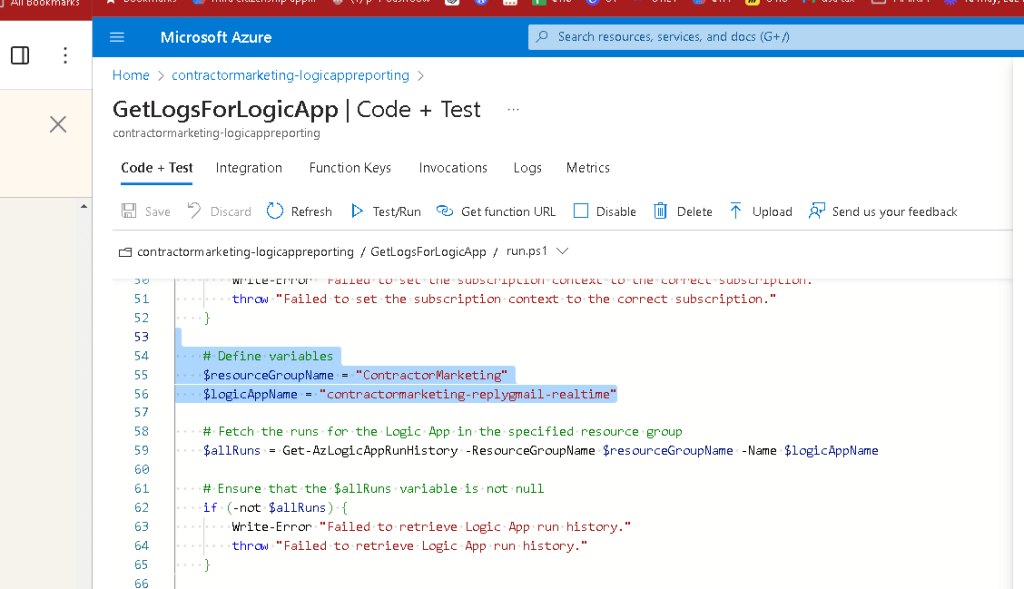Click the feedback person icon
This screenshot has width=1024, height=589.
[x=816, y=211]
